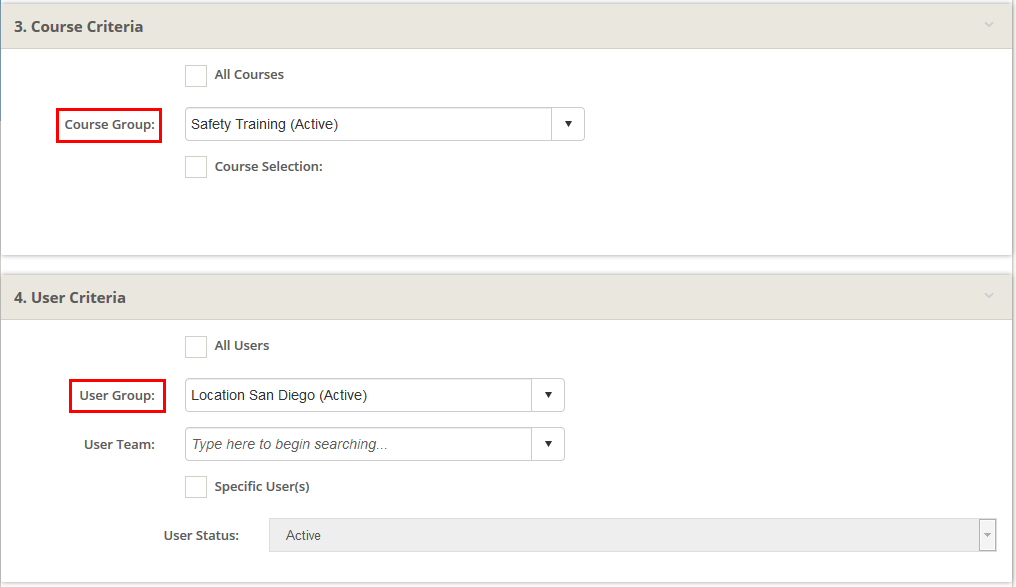Toggle the Specific User(s) checkbox

click(x=196, y=487)
